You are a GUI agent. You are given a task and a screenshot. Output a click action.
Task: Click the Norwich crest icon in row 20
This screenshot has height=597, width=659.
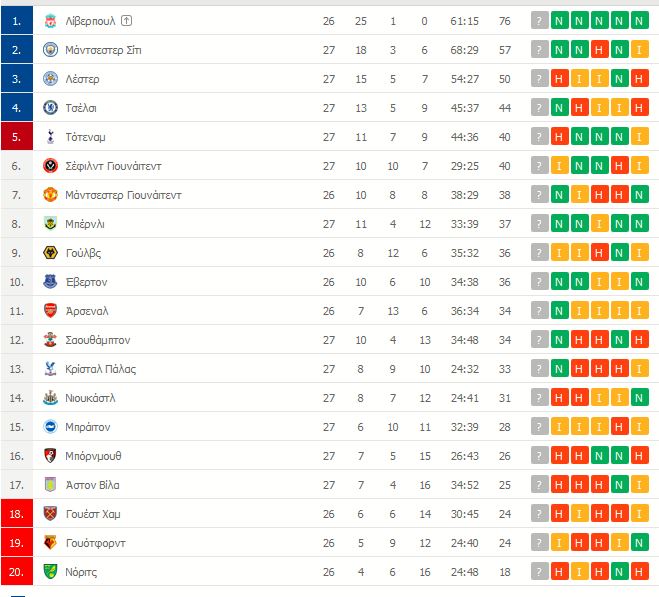pos(50,571)
